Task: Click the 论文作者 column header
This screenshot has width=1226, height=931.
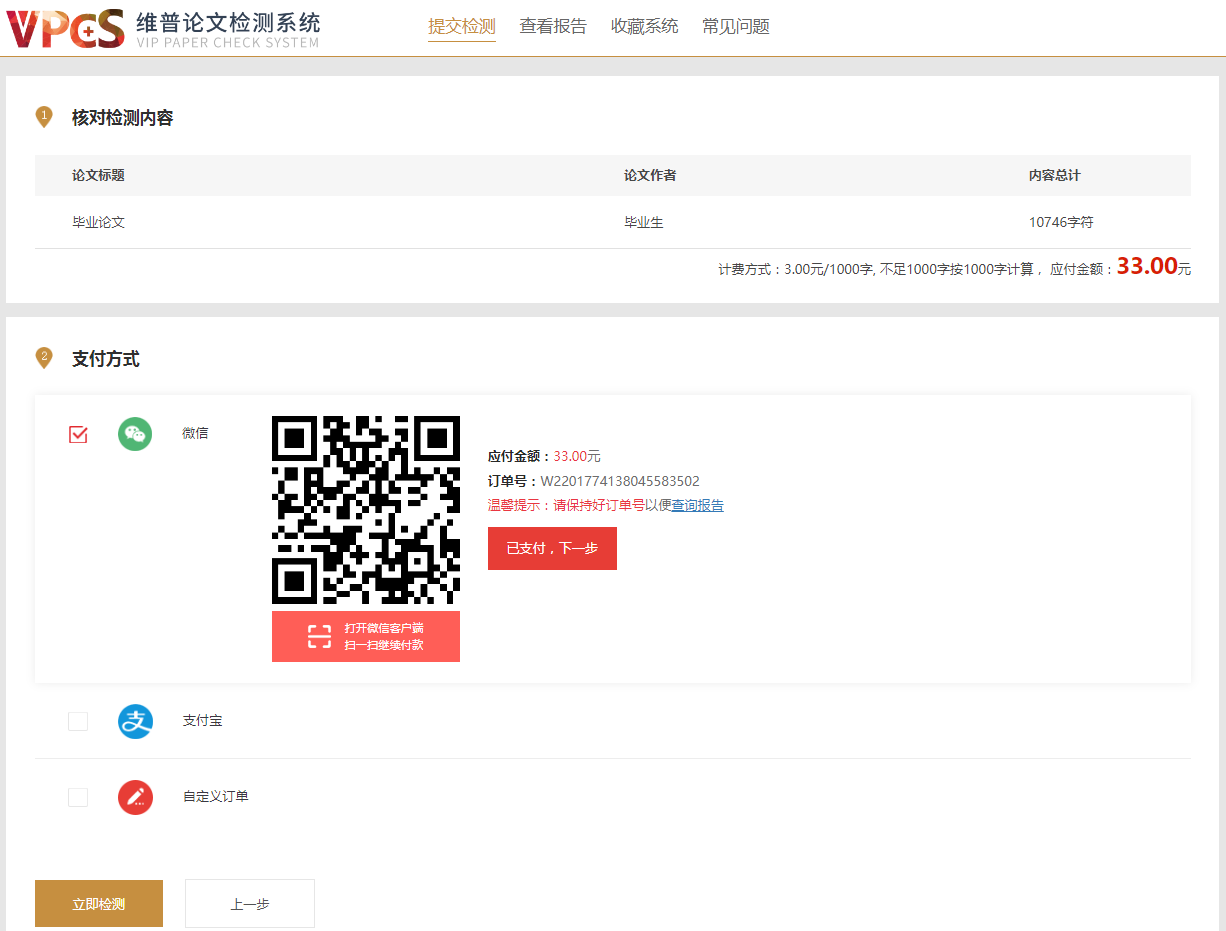Action: (x=650, y=175)
